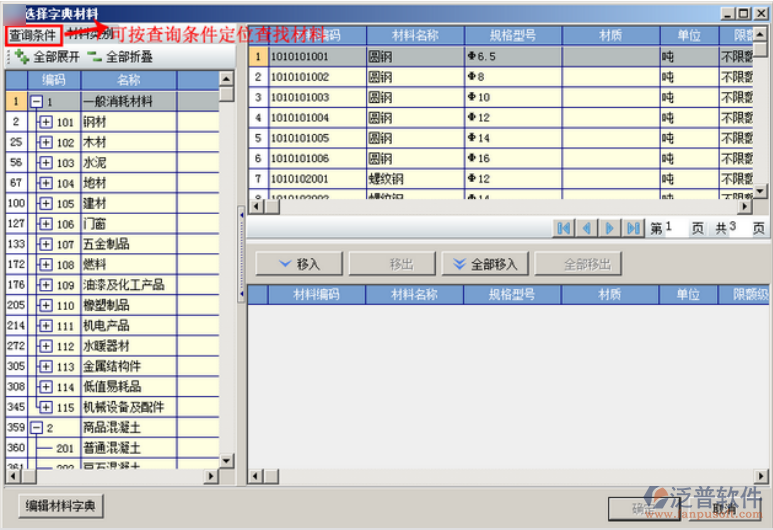This screenshot has height=530, width=773.
Task: Click Collapse All (全部折叠) icon
Action: [x=94, y=57]
